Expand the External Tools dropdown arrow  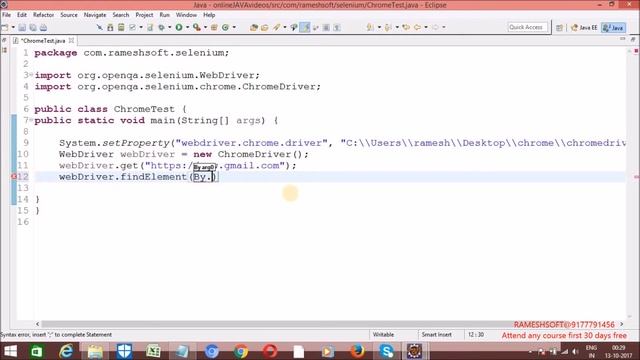point(205,27)
